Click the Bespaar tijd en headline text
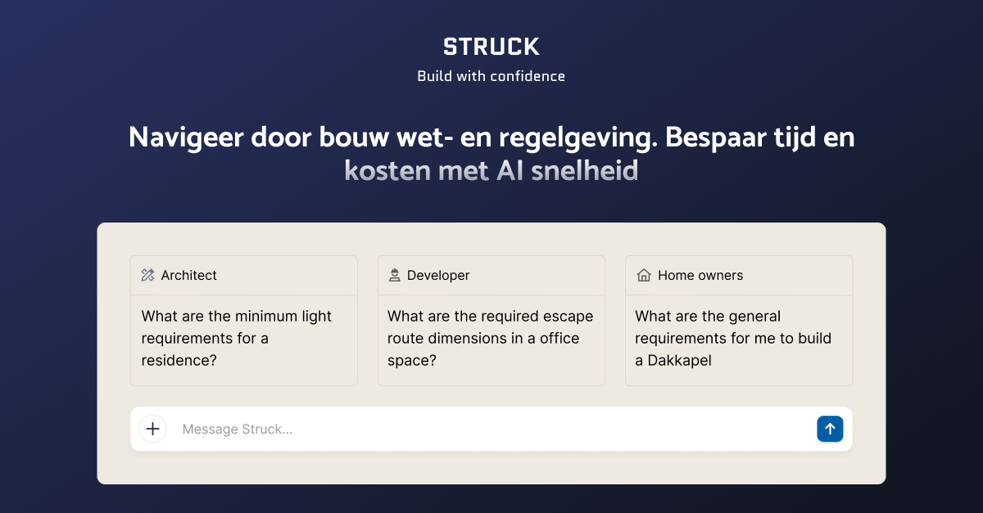The height and width of the screenshot is (513, 983). pos(760,137)
